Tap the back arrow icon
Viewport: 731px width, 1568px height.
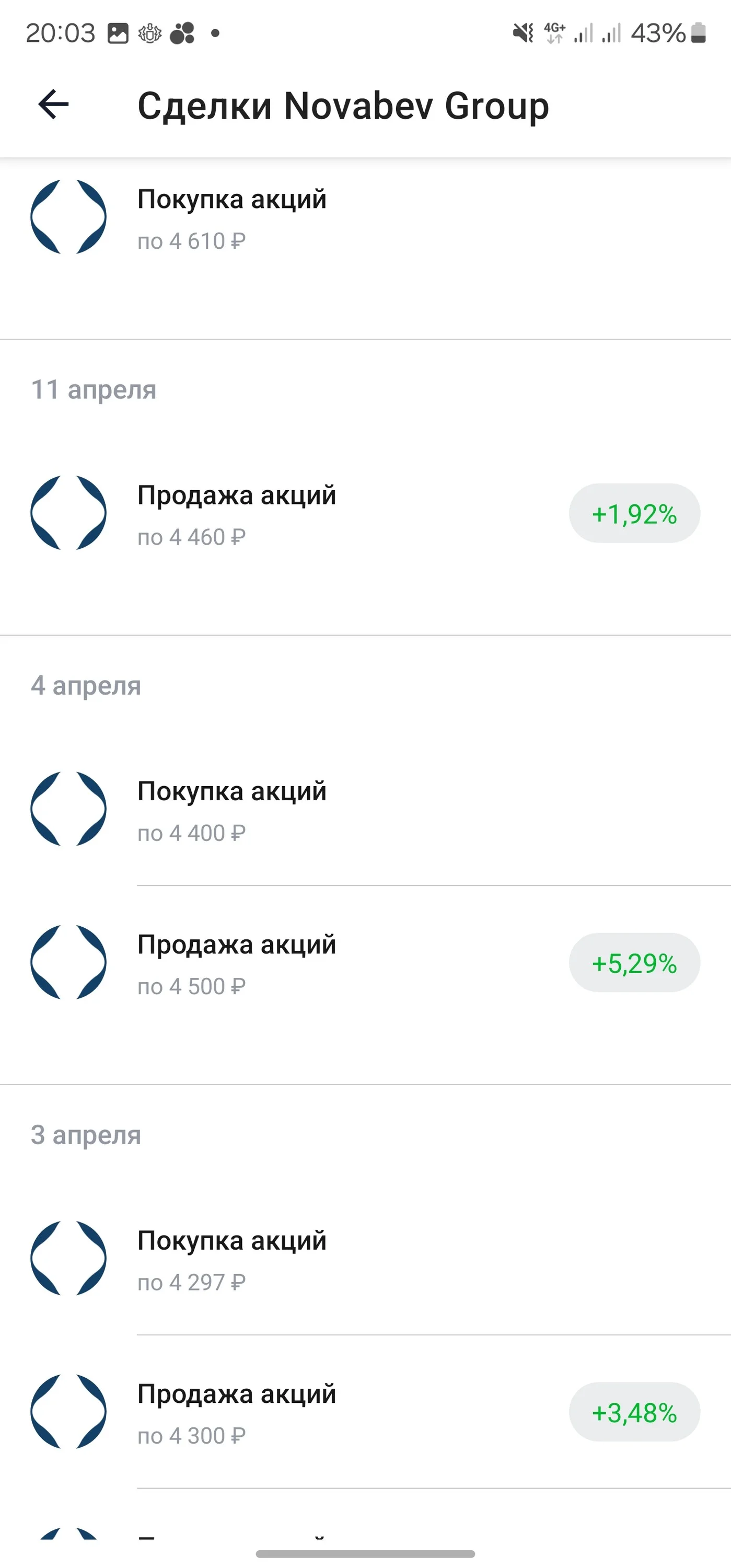tap(54, 105)
